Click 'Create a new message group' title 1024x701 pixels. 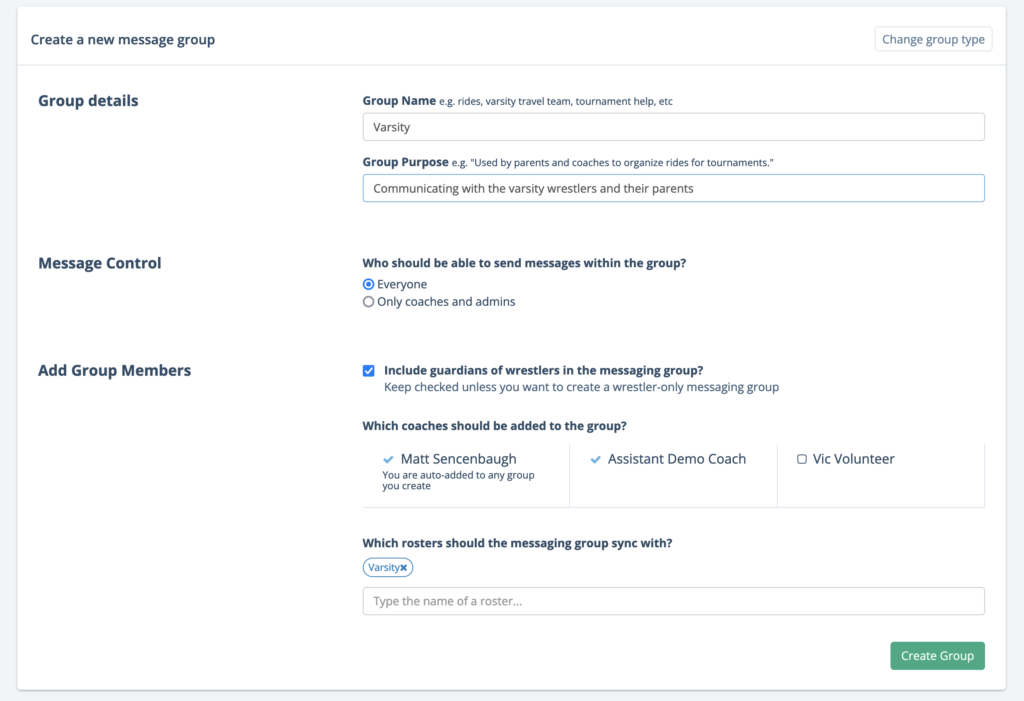[x=123, y=40]
